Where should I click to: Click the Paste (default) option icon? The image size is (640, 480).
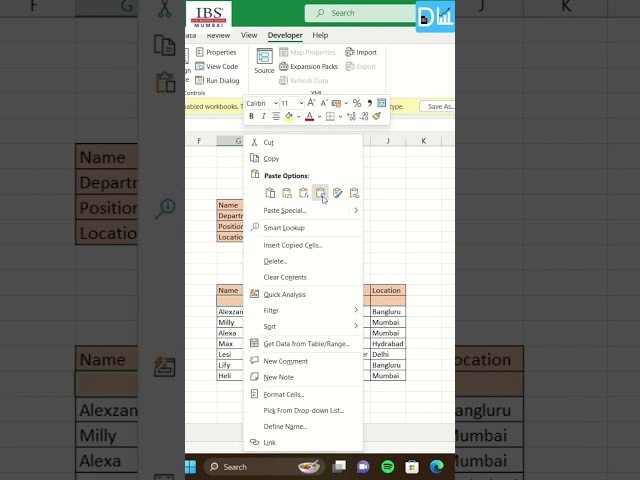(270, 193)
